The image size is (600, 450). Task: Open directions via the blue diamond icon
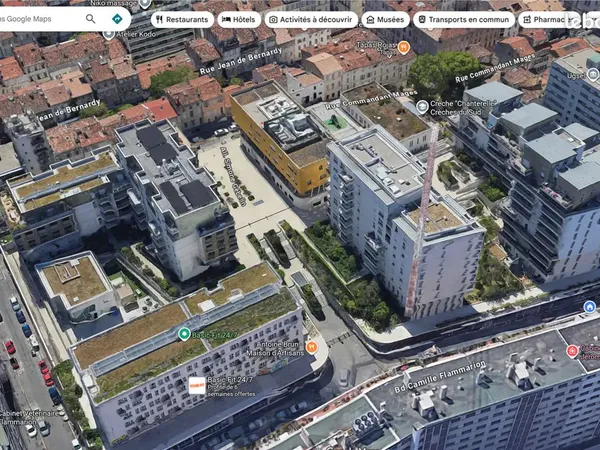coord(117,19)
